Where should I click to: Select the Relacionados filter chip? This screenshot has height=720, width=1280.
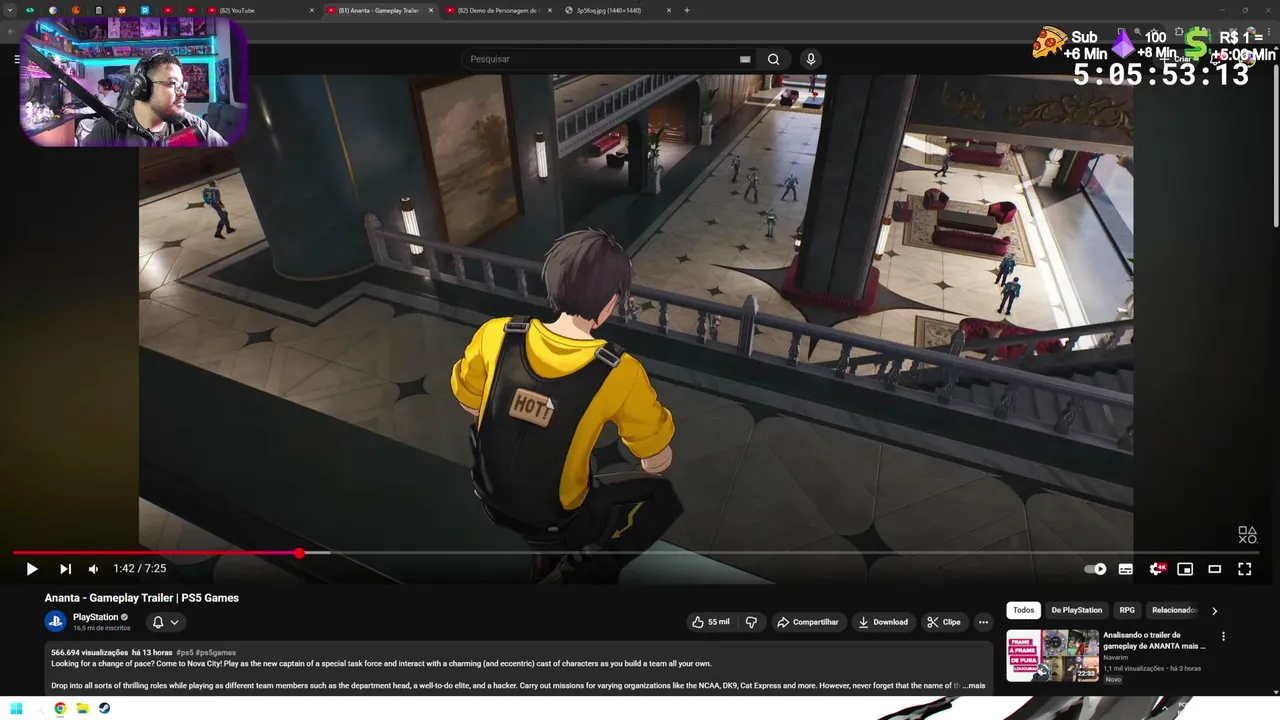pyautogui.click(x=1174, y=610)
